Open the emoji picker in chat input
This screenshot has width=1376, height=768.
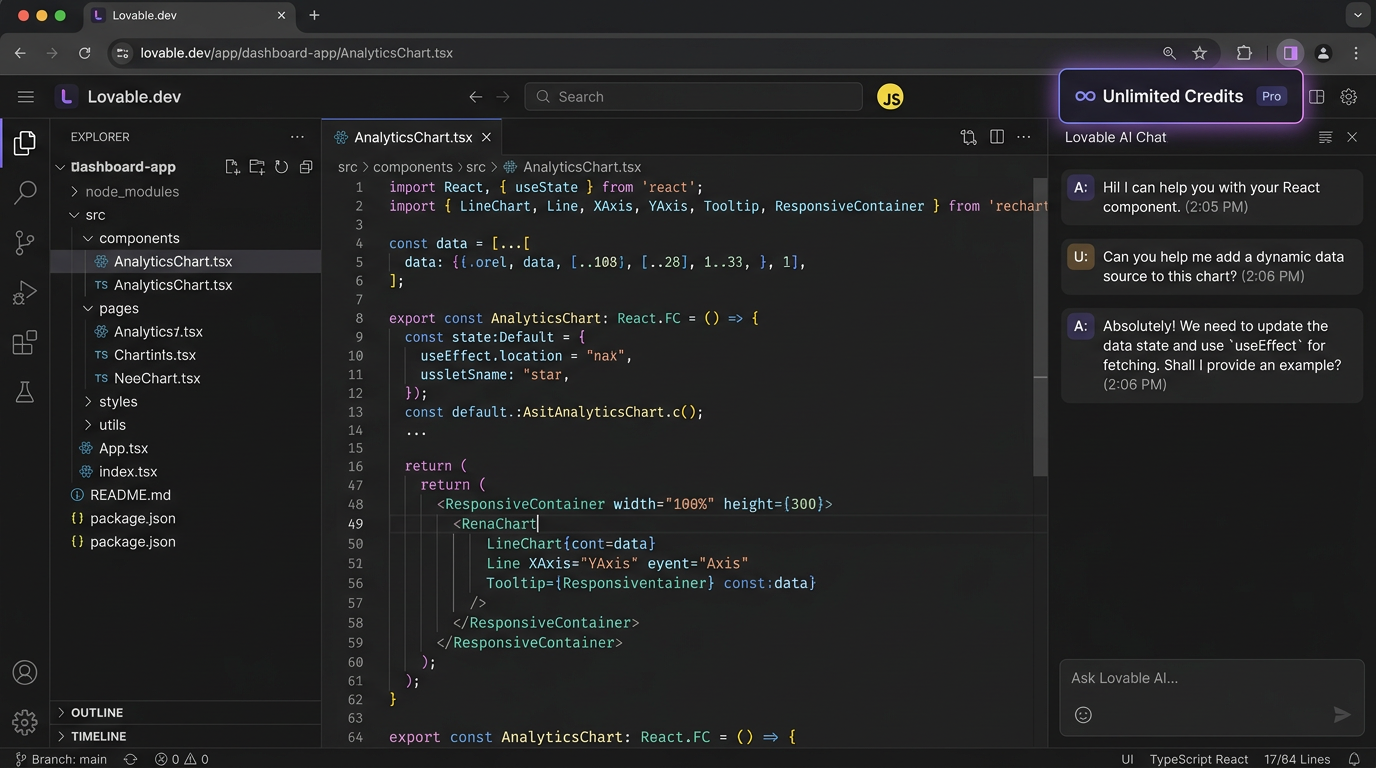tap(1083, 715)
